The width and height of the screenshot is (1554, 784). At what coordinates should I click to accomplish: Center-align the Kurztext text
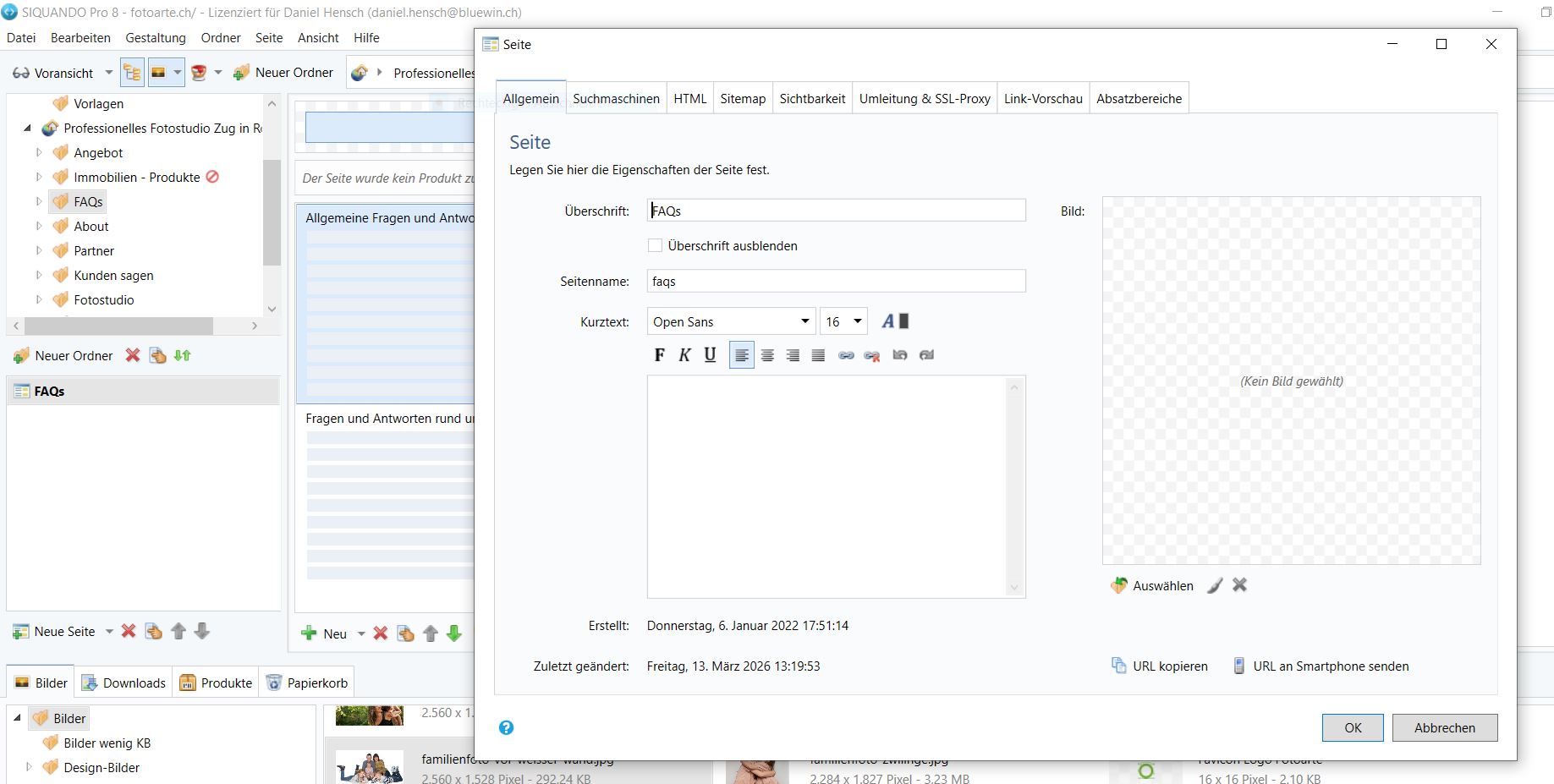pos(767,355)
